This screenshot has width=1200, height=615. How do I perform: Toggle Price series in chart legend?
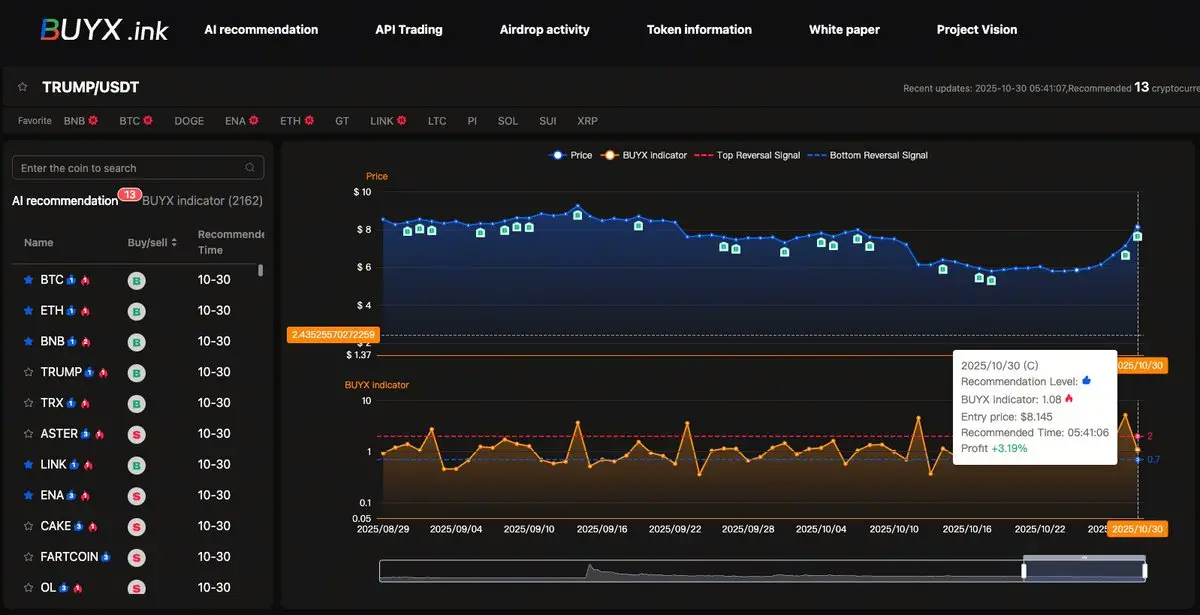571,156
